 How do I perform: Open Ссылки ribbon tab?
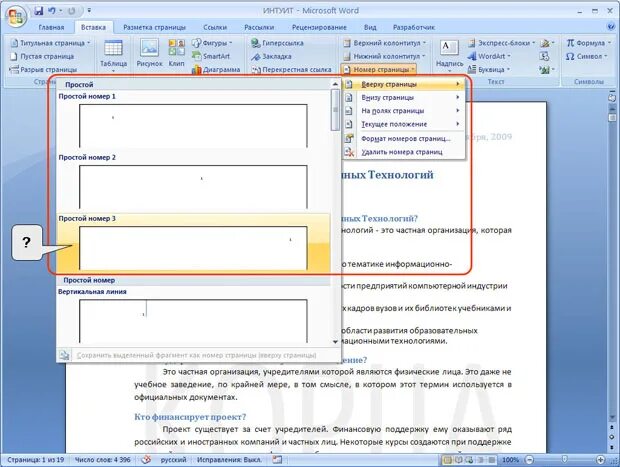(x=215, y=27)
